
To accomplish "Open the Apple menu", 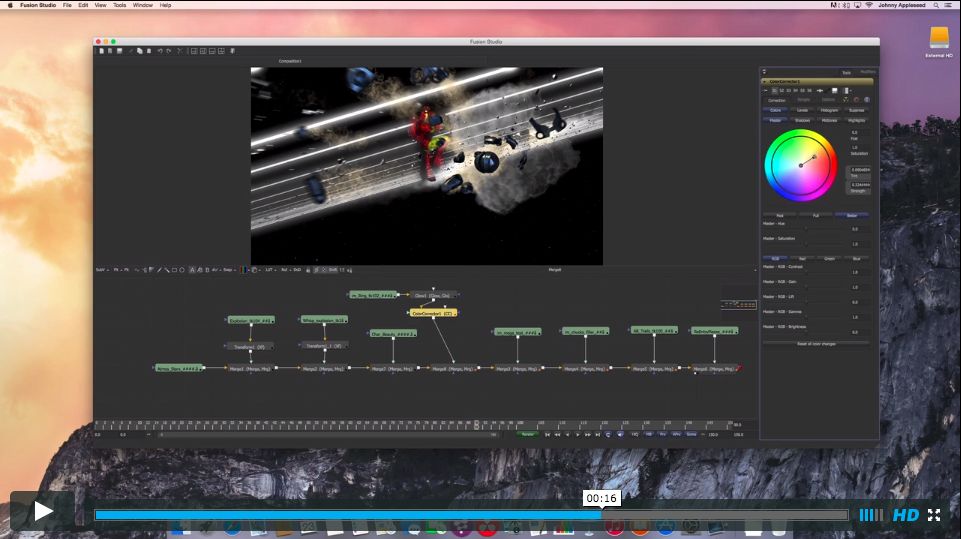I will click(10, 5).
